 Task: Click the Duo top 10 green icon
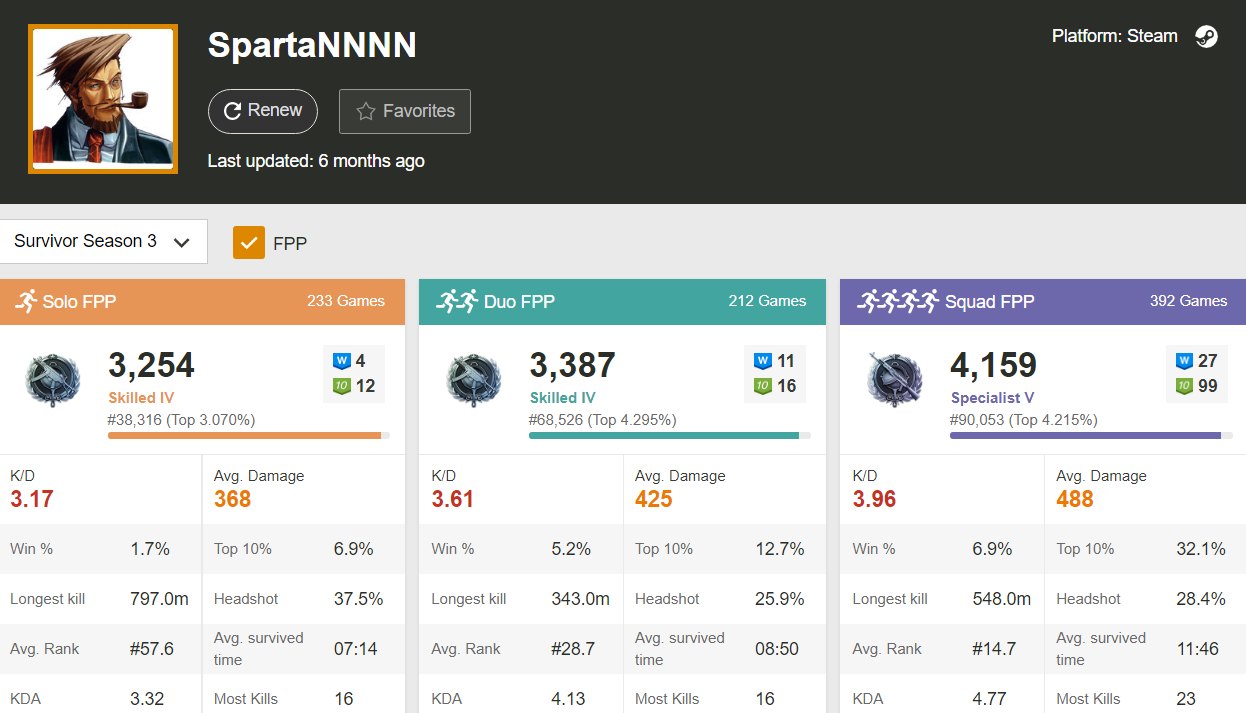[762, 386]
